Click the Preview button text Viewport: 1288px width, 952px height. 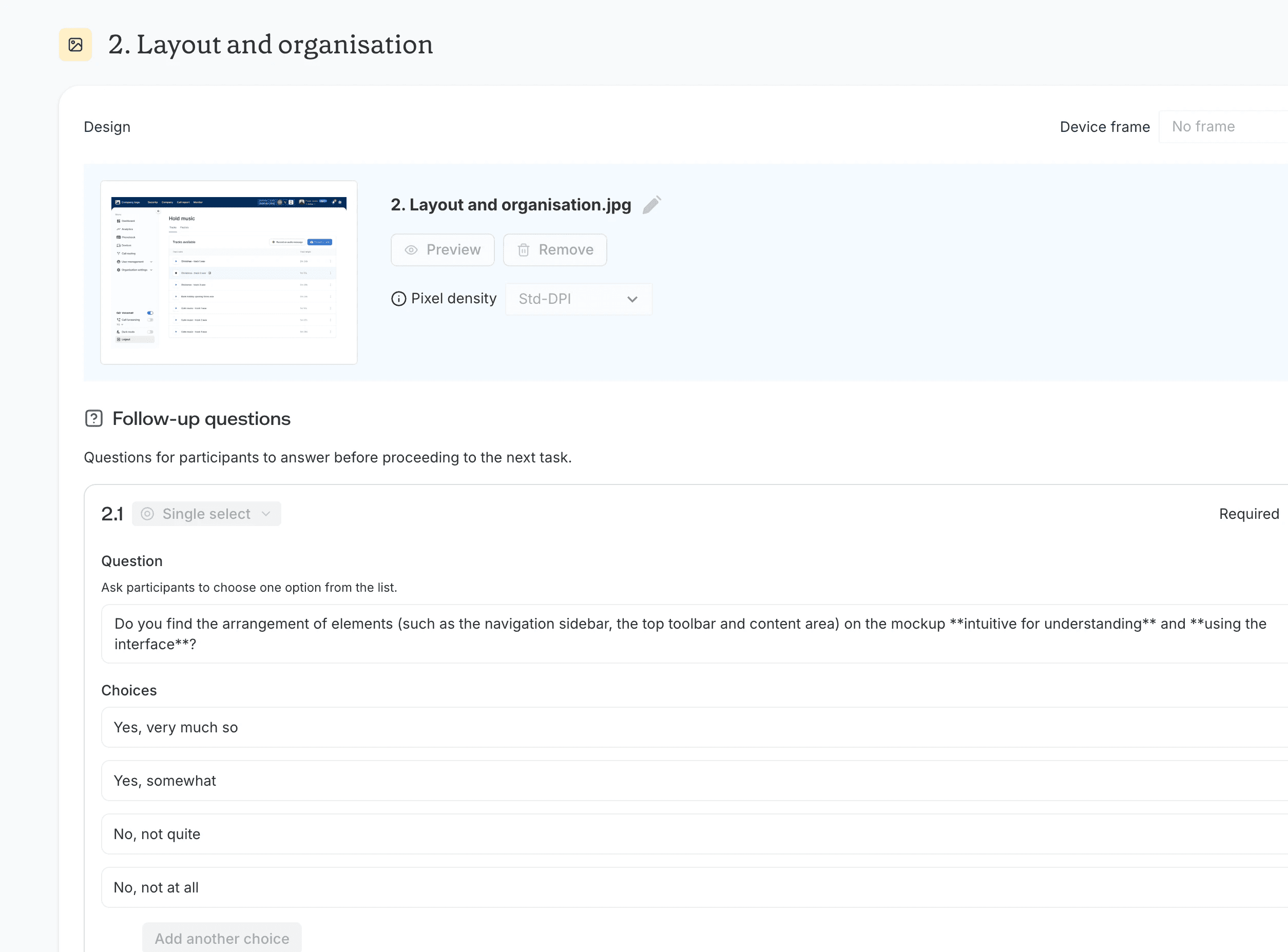pos(453,249)
